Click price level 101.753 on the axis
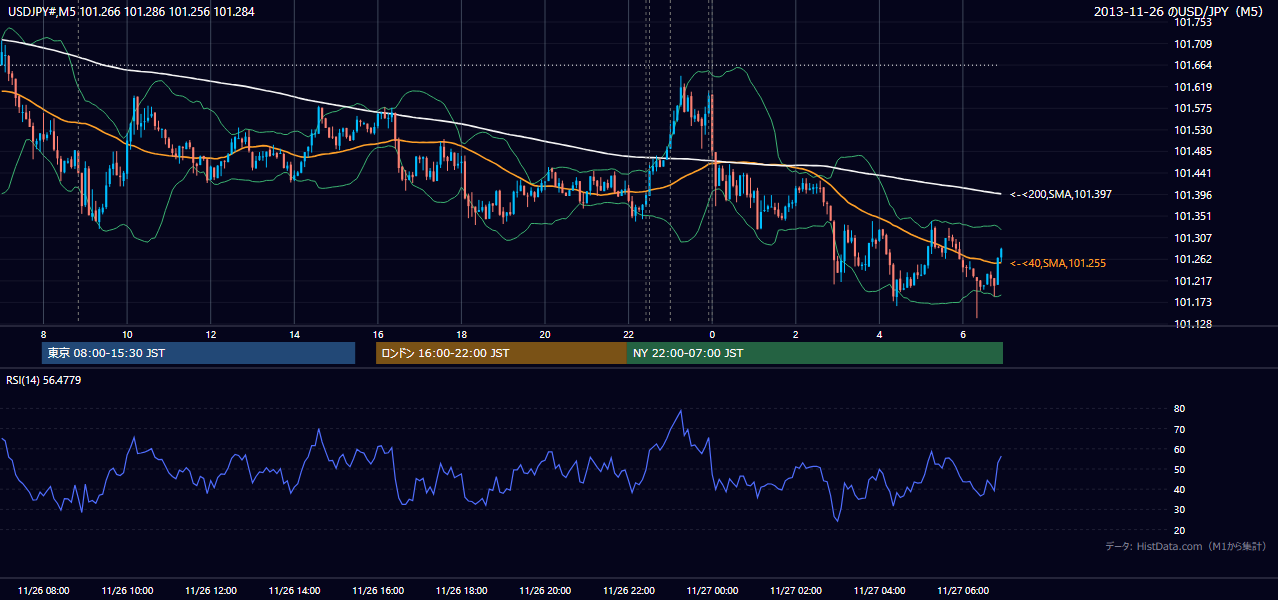 pyautogui.click(x=1193, y=22)
